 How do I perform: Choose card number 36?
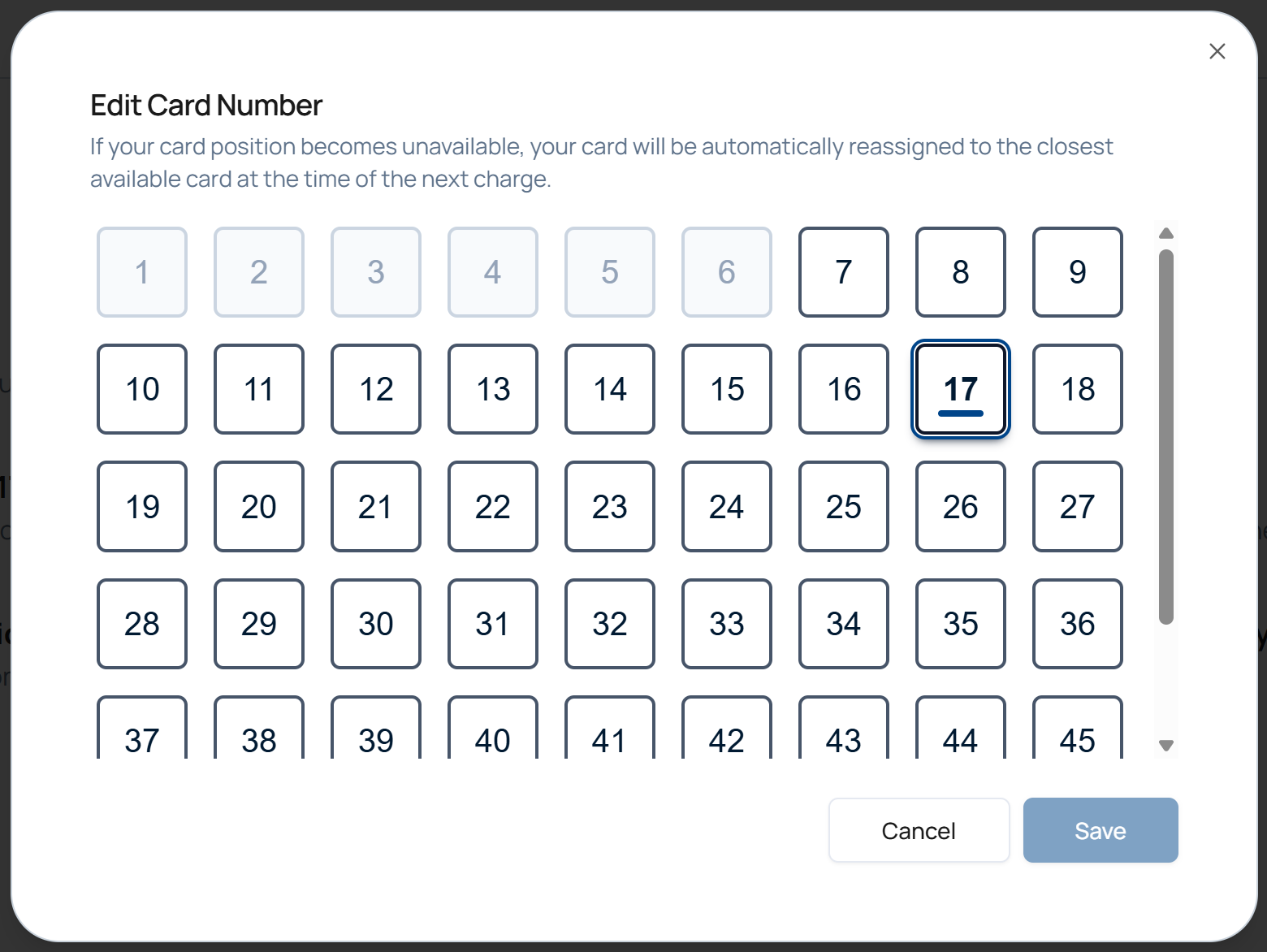pyautogui.click(x=1077, y=624)
